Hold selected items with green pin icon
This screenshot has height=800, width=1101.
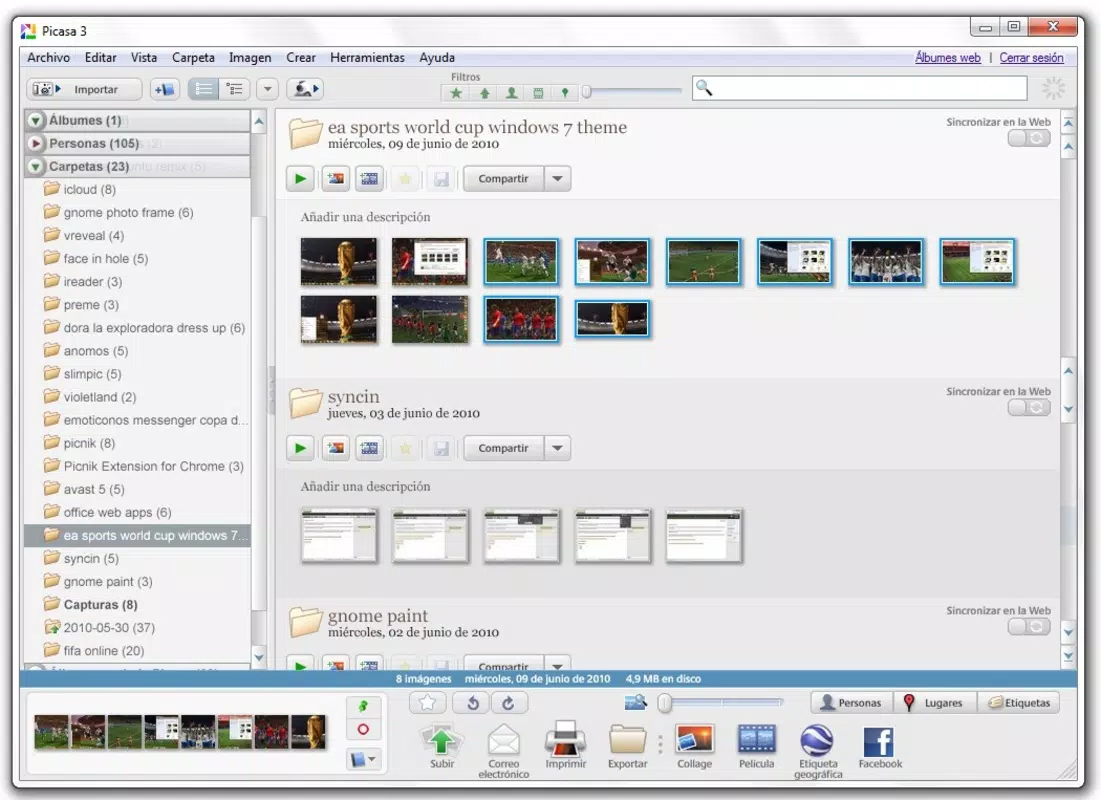click(363, 707)
